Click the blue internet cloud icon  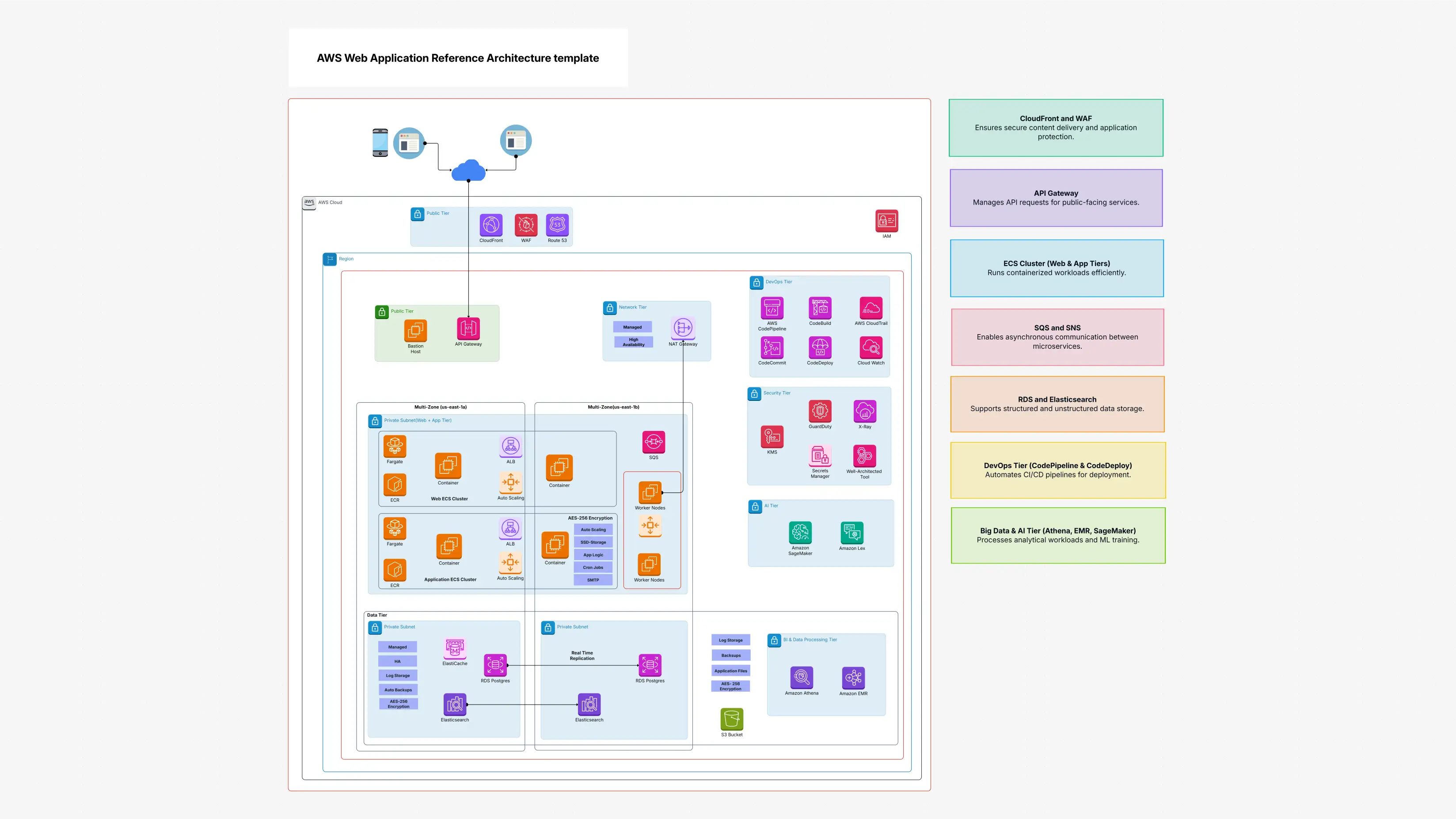(468, 170)
